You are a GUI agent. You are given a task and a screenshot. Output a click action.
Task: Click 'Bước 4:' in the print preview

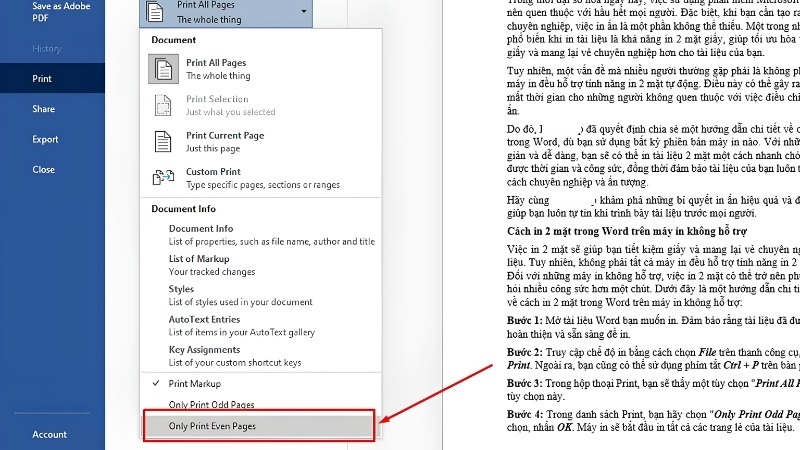coord(524,414)
